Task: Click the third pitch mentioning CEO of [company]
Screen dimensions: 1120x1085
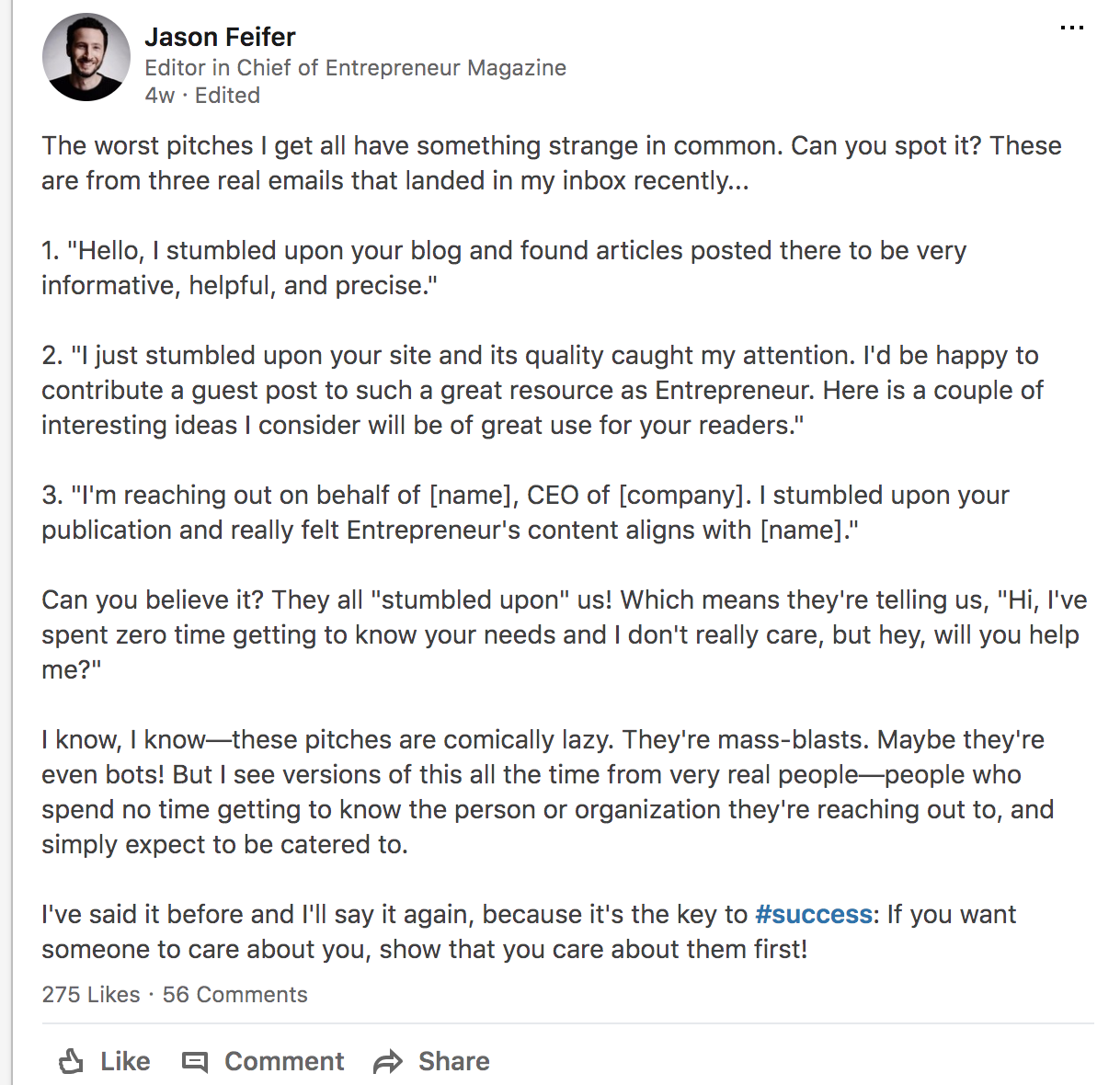Action: click(x=525, y=512)
